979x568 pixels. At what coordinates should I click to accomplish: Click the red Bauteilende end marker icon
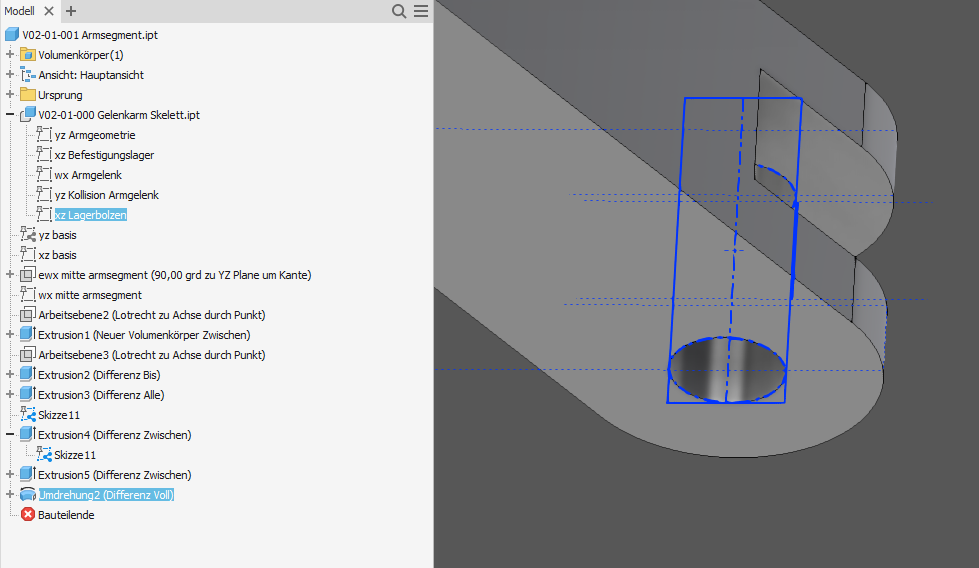(27, 514)
